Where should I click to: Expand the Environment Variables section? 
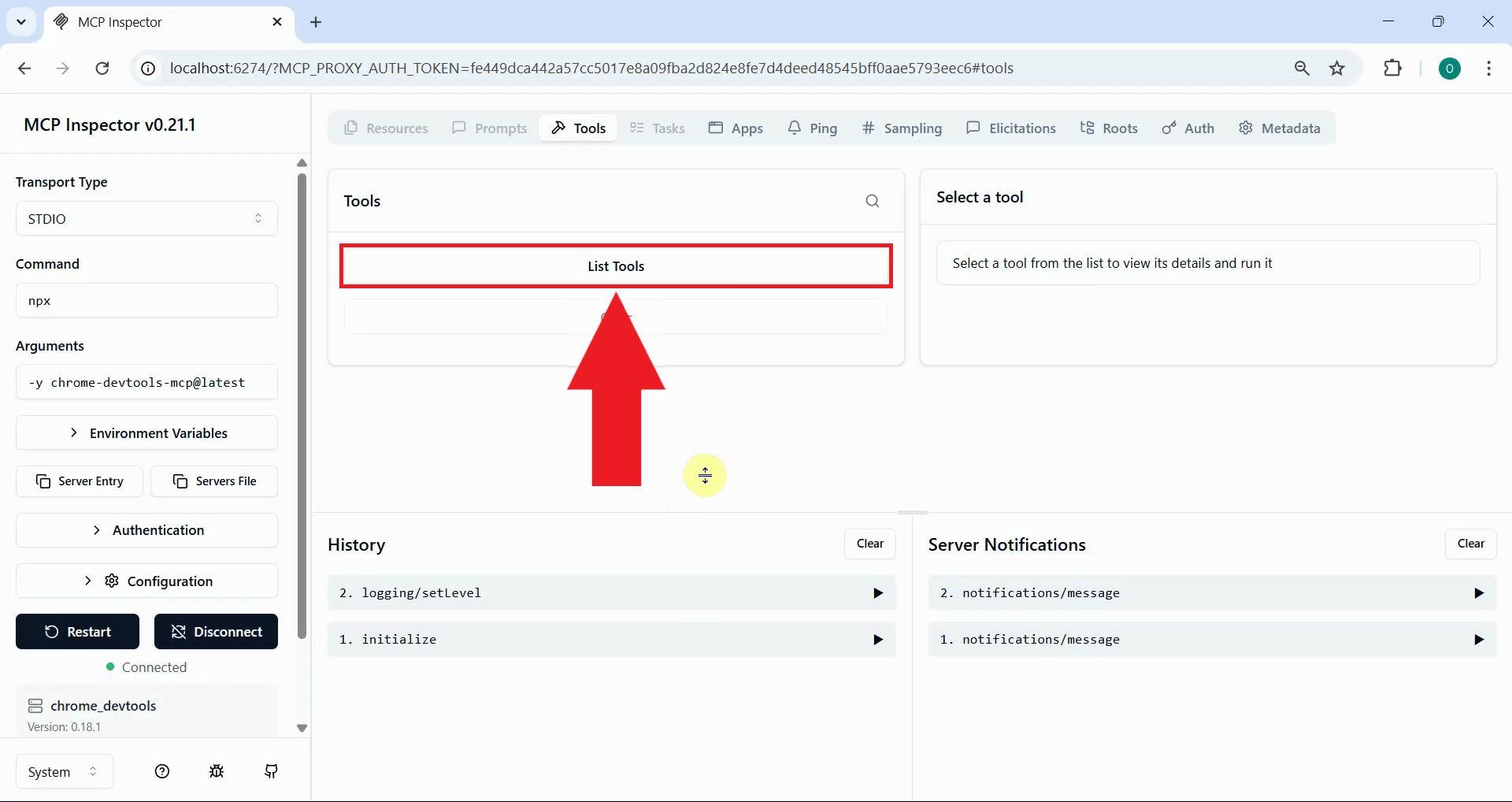146,433
